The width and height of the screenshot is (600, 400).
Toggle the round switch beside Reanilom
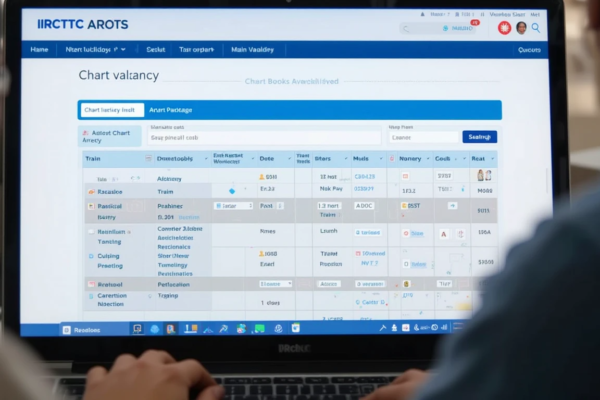pos(91,232)
